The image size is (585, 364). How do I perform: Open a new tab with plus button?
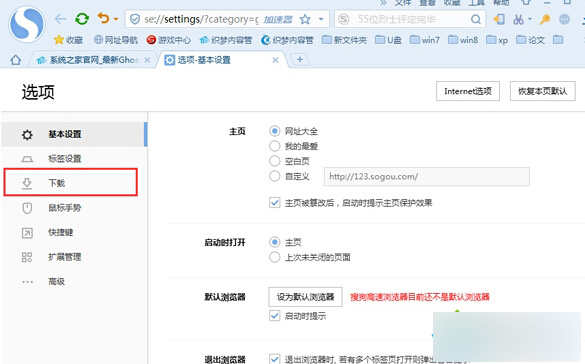click(300, 60)
